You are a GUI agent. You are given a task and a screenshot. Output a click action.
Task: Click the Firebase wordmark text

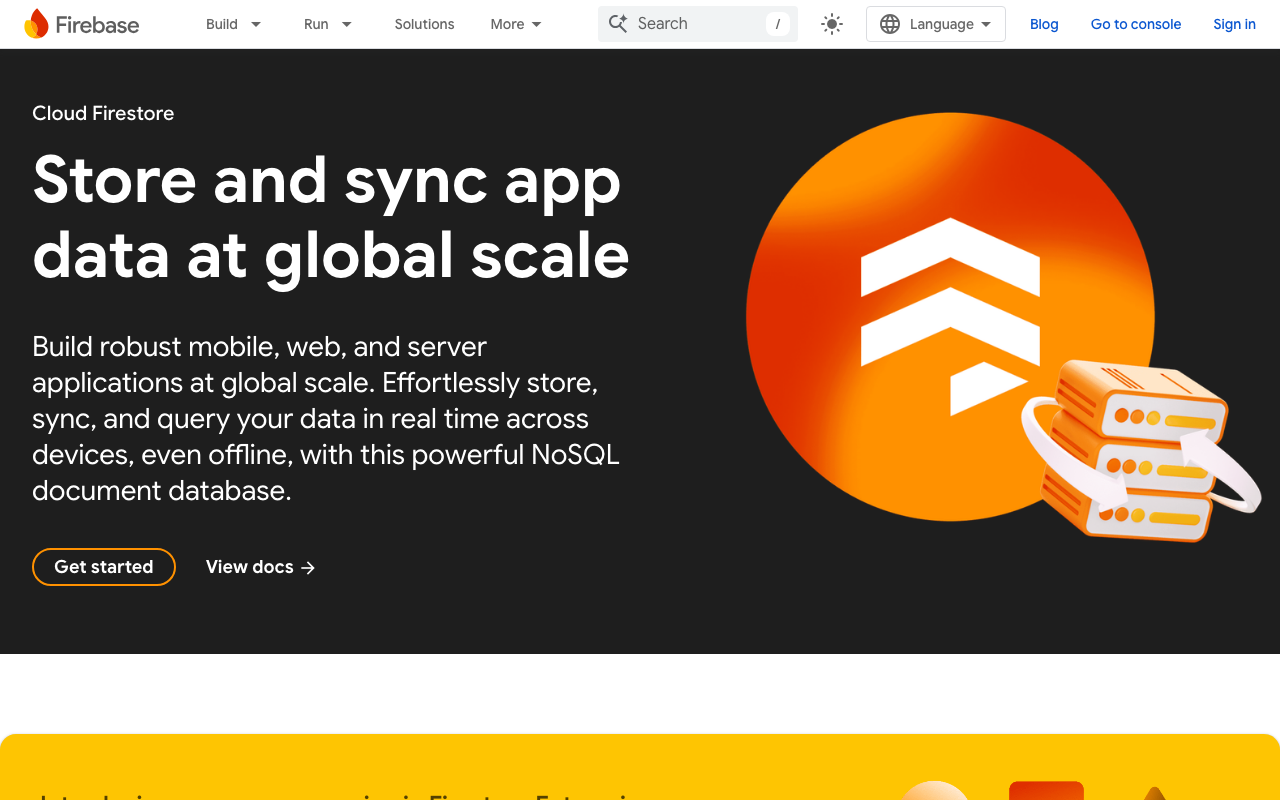point(97,25)
